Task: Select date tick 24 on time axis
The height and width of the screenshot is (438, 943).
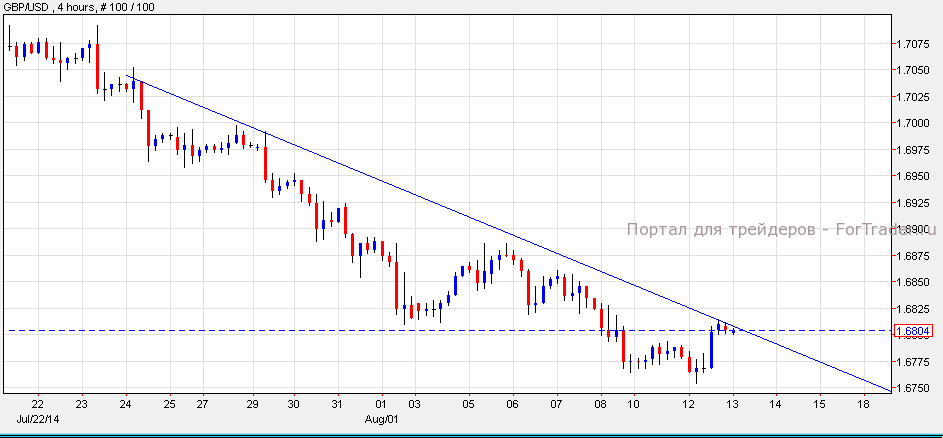Action: click(x=126, y=404)
